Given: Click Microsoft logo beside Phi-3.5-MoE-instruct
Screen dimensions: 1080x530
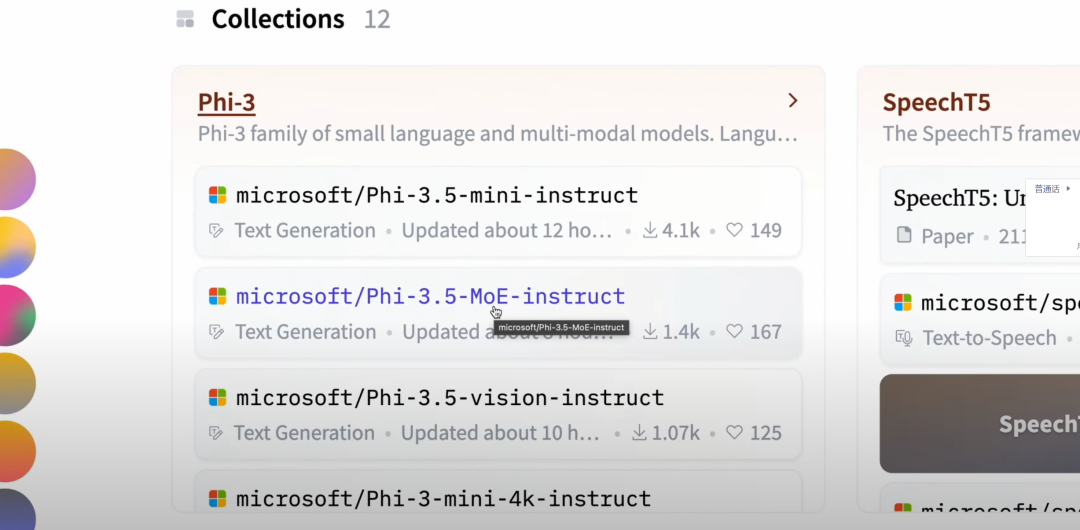Looking at the screenshot, I should pos(218,296).
